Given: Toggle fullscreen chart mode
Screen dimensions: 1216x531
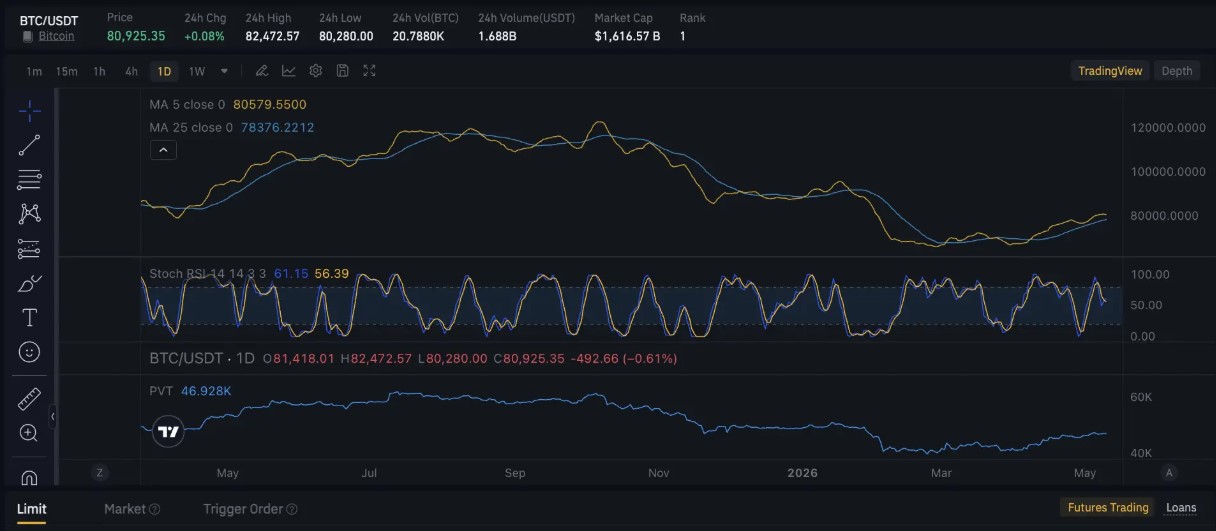Looking at the screenshot, I should click(x=369, y=71).
